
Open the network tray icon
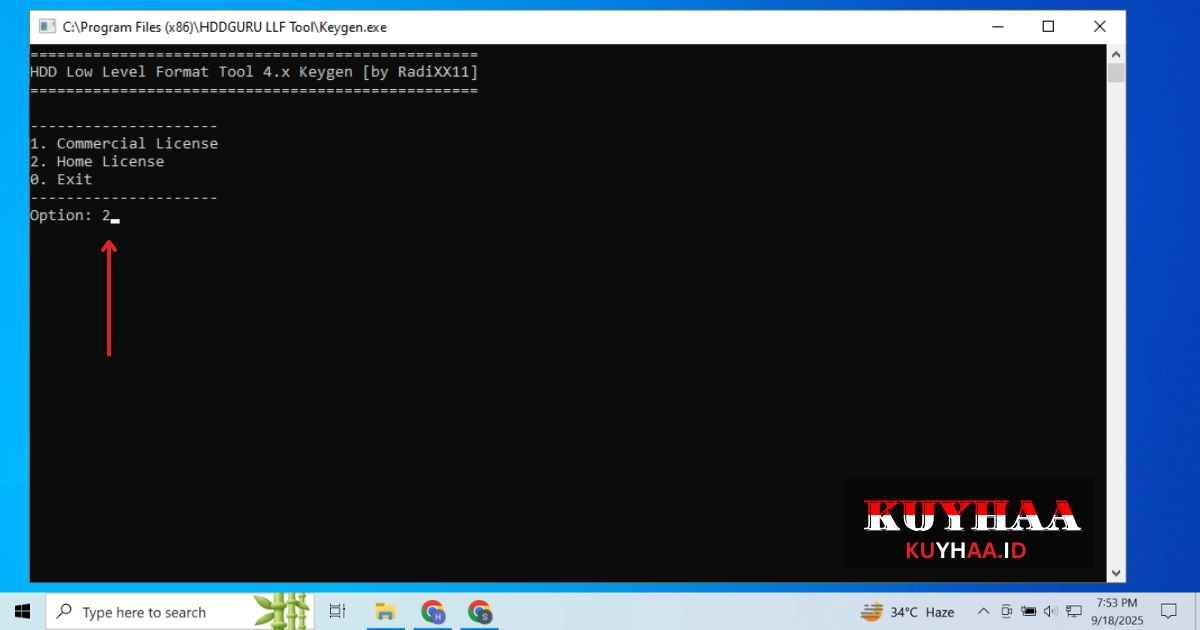pos(1074,611)
